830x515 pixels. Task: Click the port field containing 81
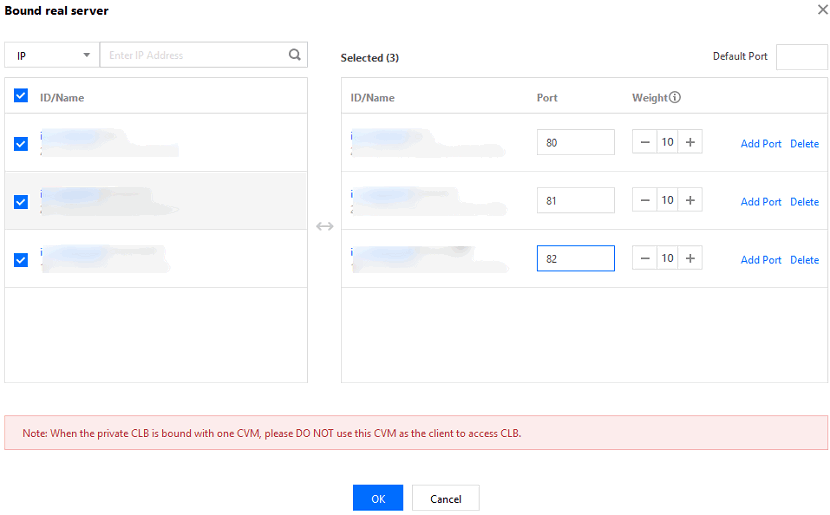[x=575, y=200]
